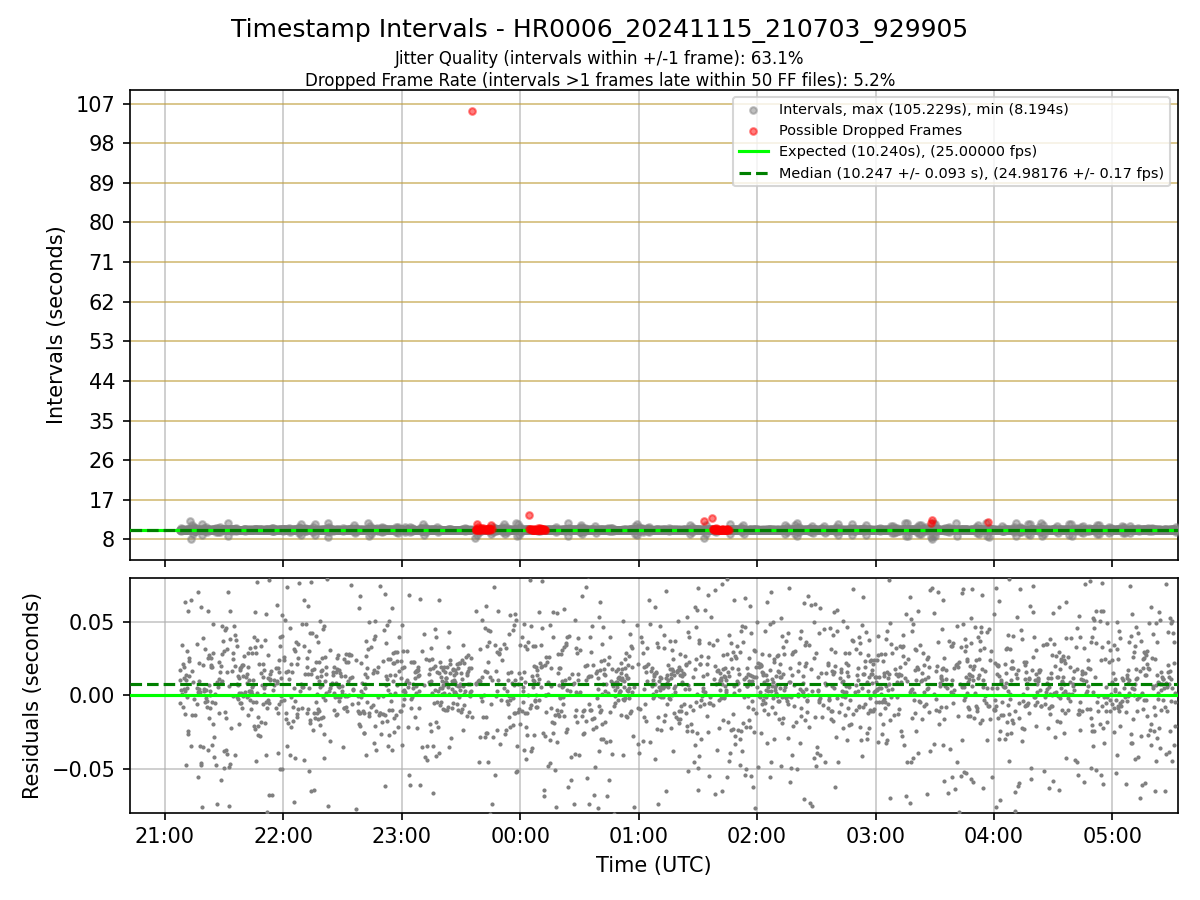Click y-axis tick label "89"

click(x=103, y=183)
